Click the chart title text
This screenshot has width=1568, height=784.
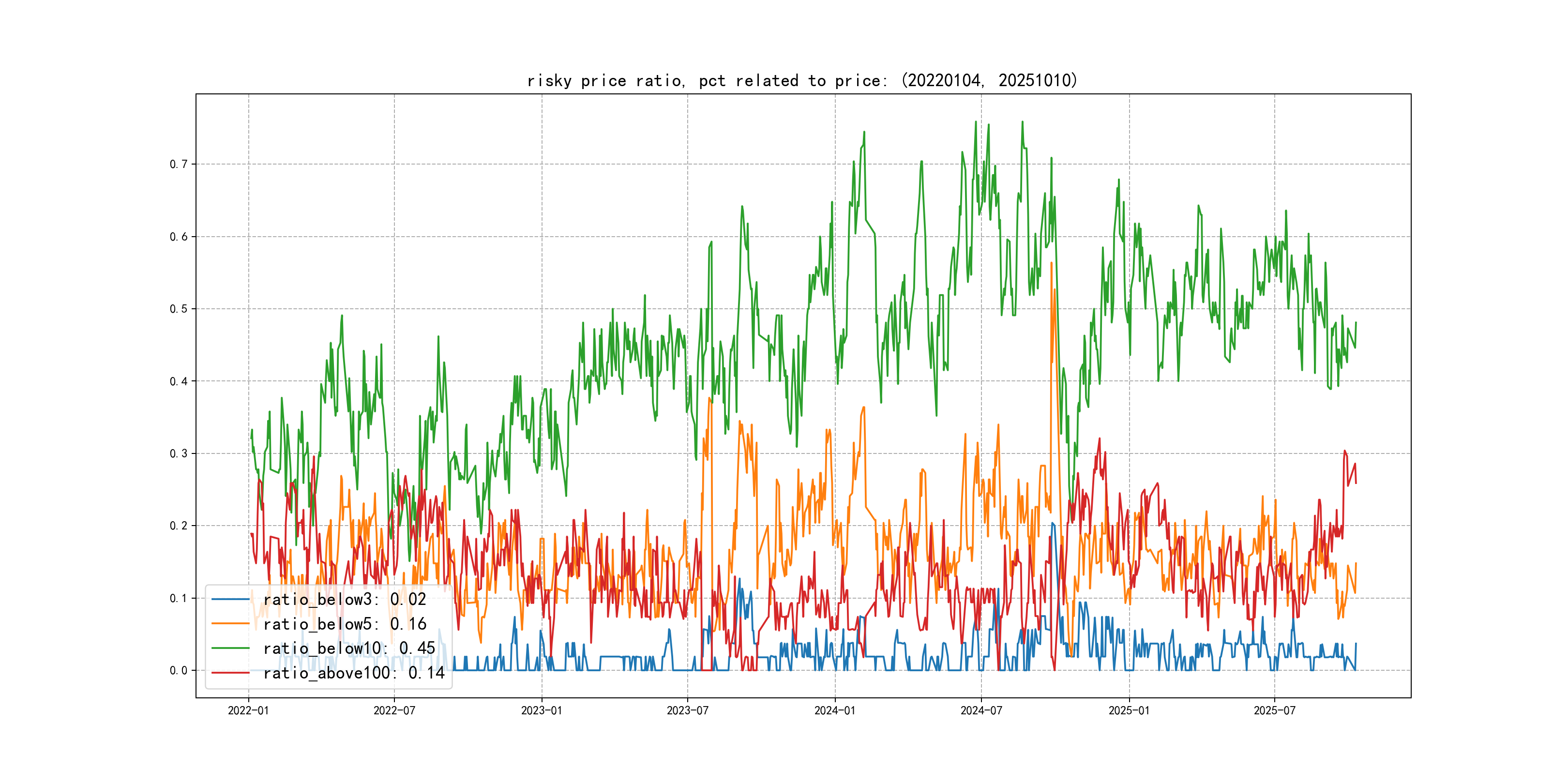click(801, 80)
